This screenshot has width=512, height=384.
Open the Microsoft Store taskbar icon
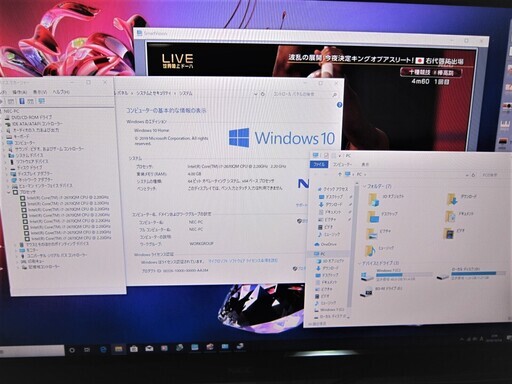134,349
